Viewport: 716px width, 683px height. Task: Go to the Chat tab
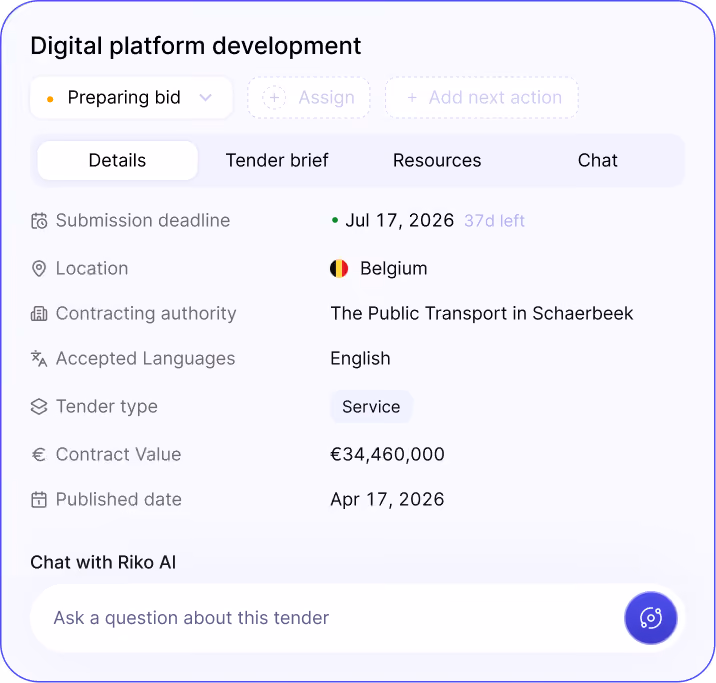tap(597, 160)
